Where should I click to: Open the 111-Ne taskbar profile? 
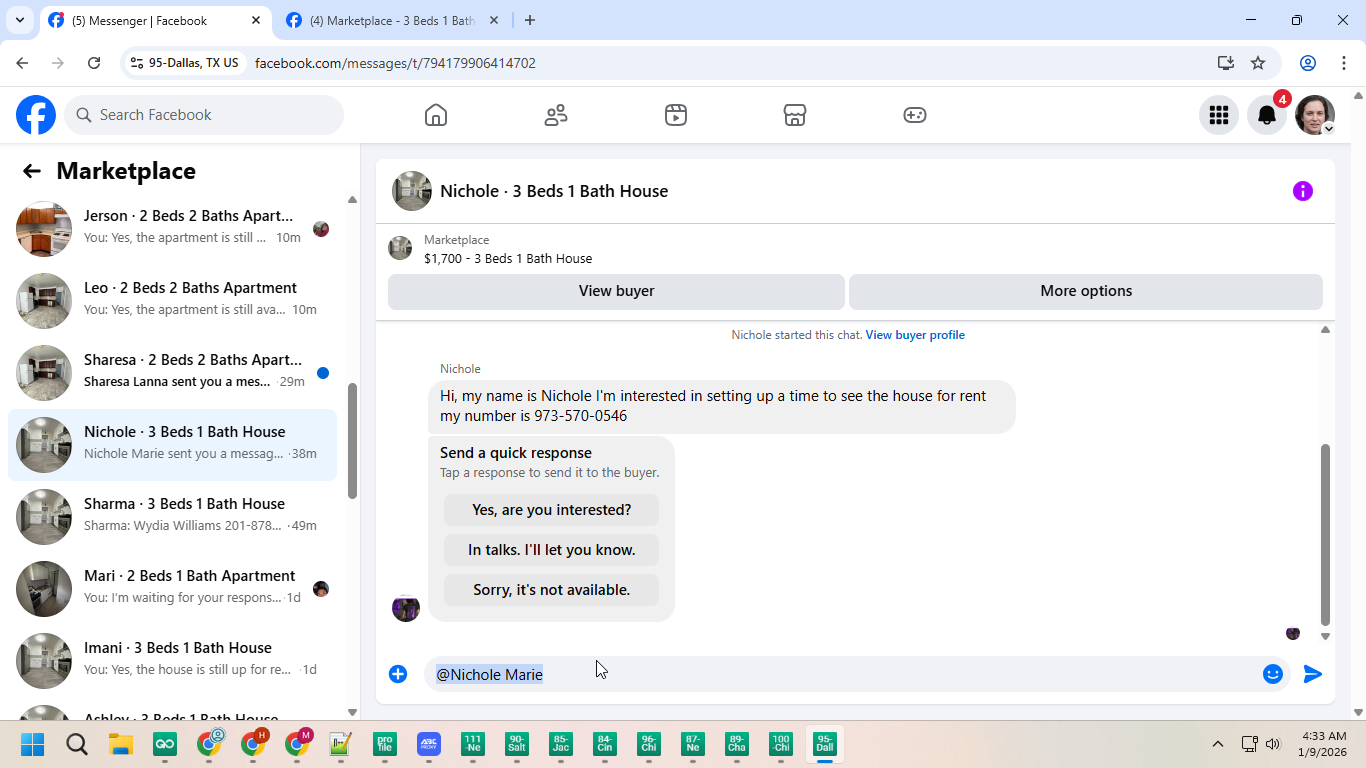(x=473, y=744)
